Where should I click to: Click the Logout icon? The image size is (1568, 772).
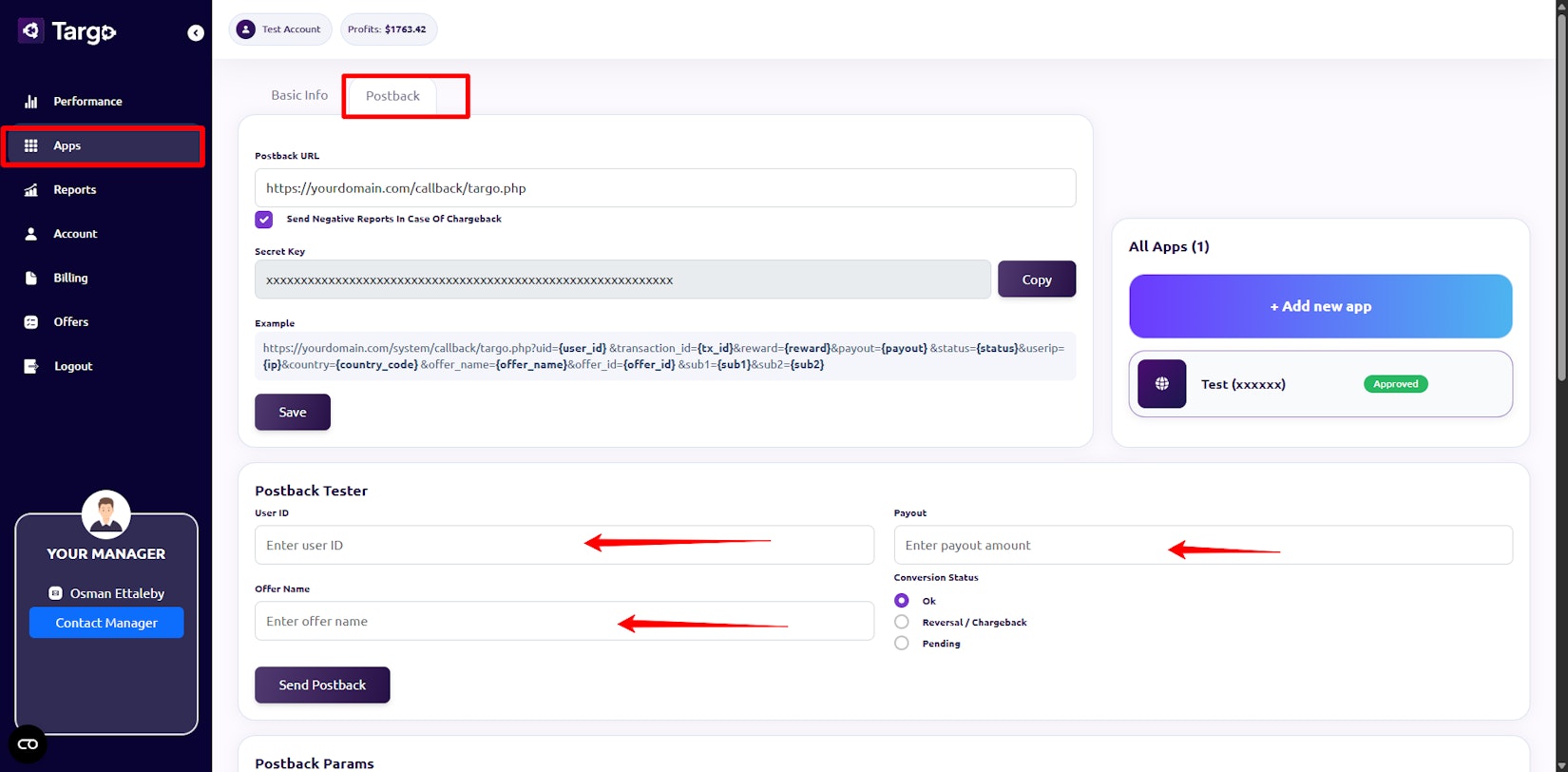[x=31, y=366]
